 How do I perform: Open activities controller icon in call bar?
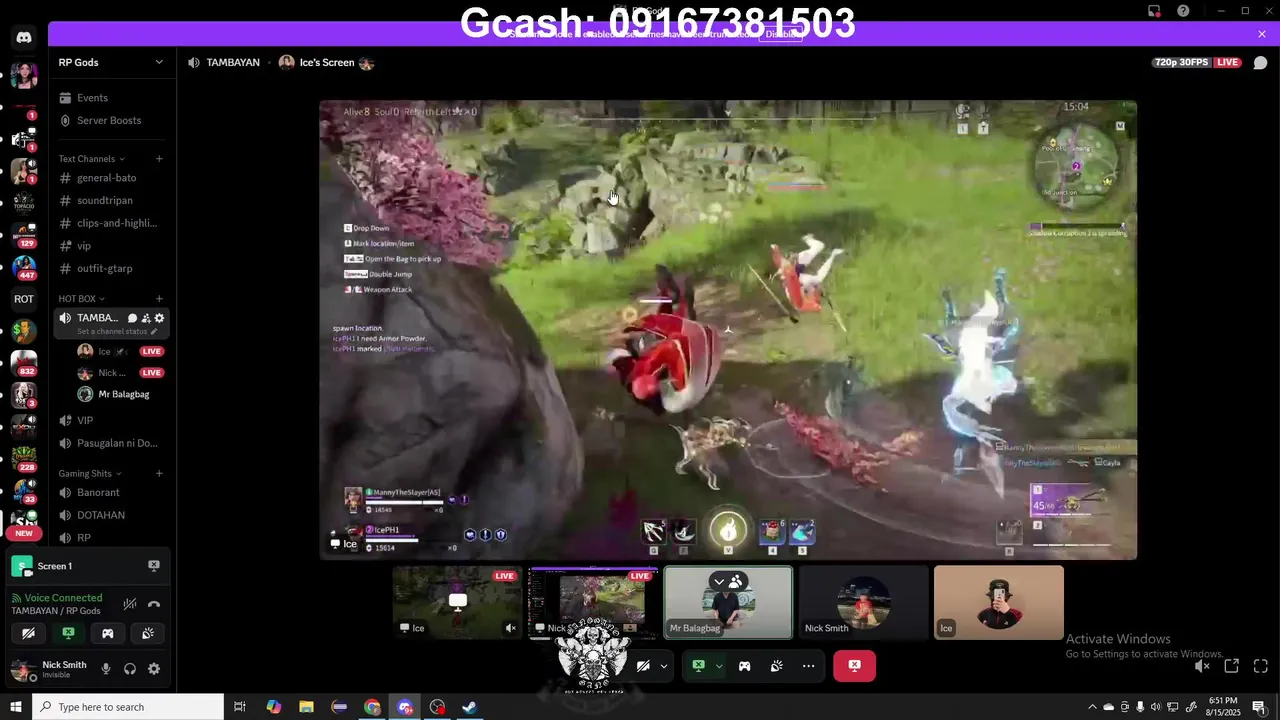[745, 666]
